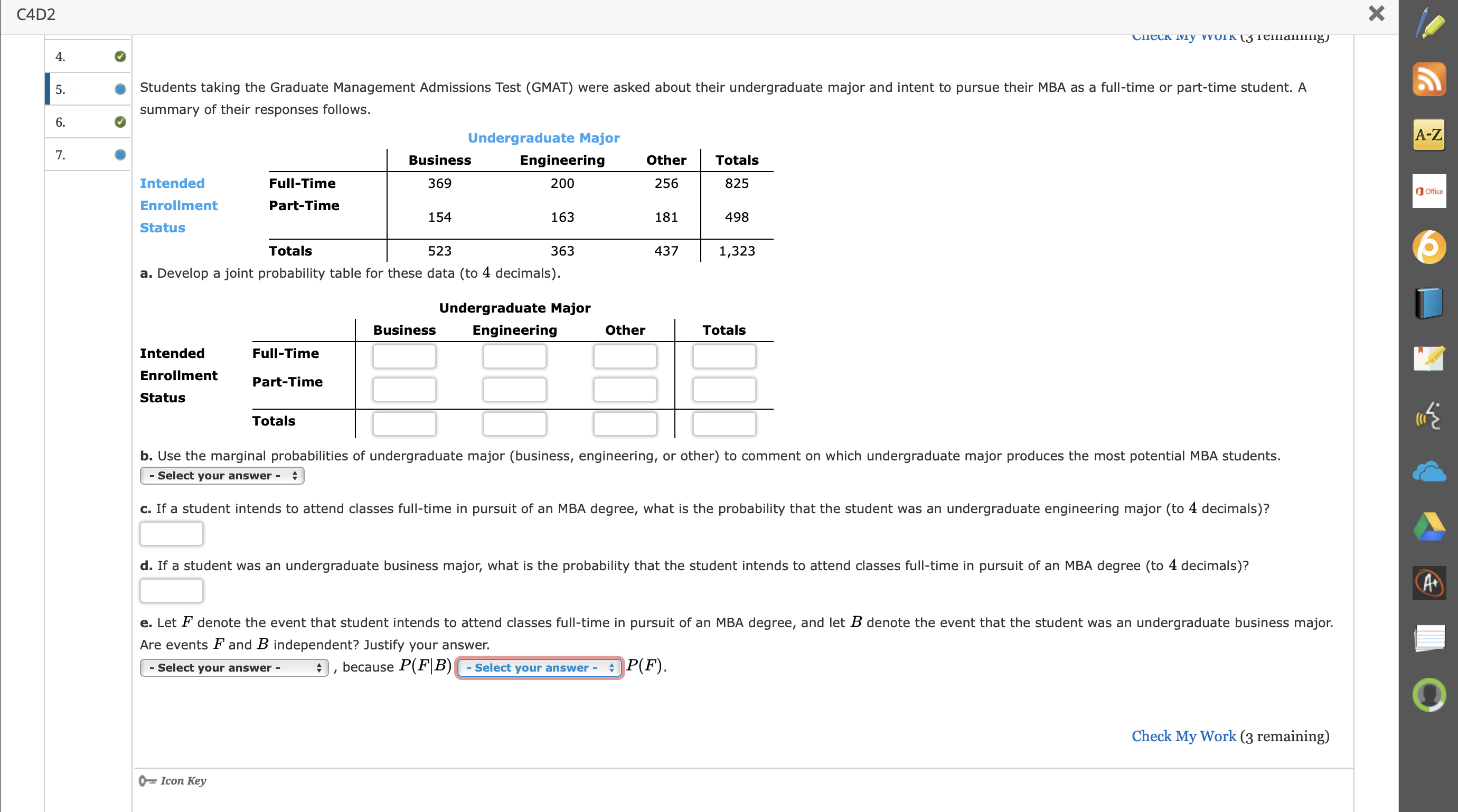Open the Icon Key link

(182, 781)
